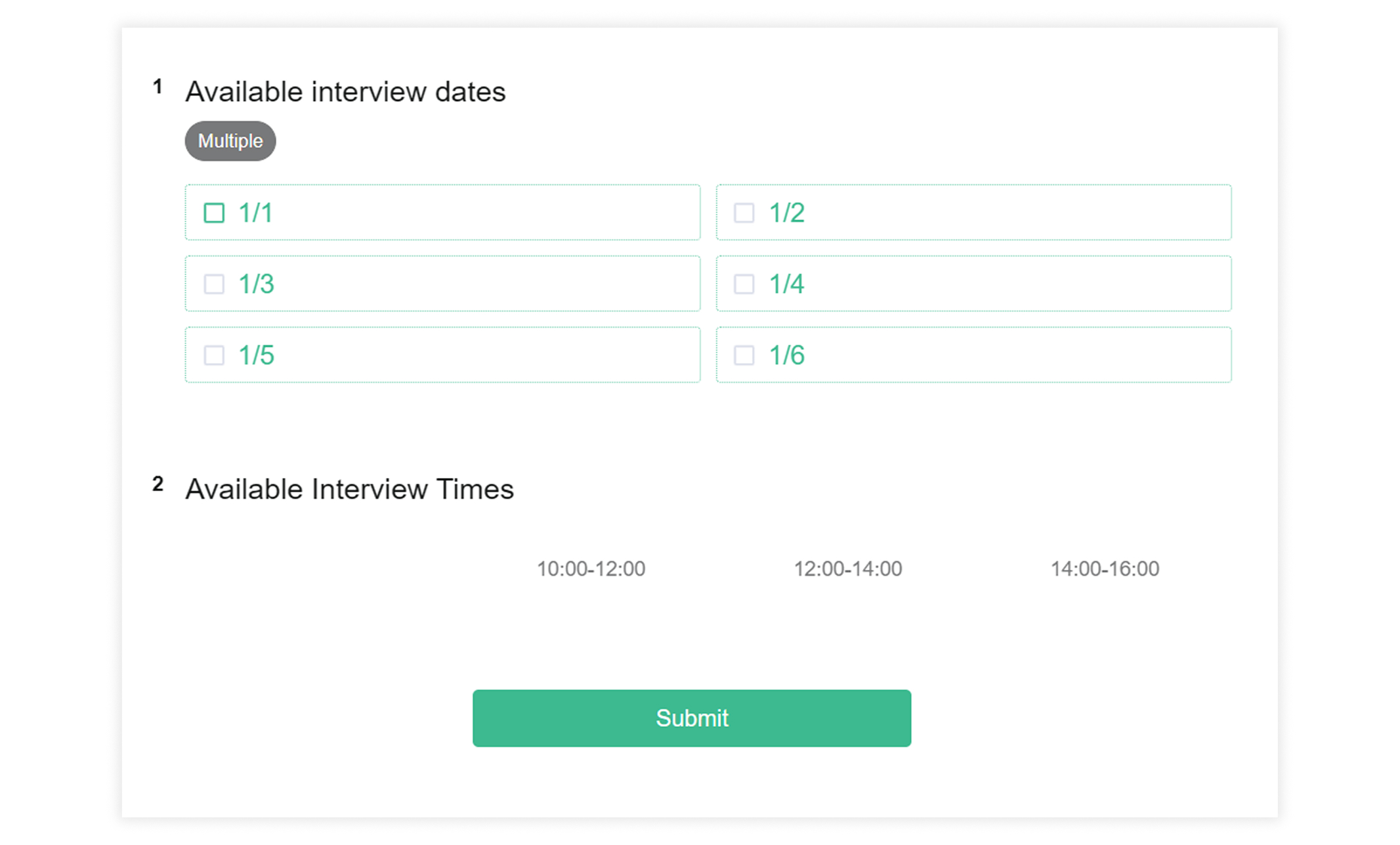
Task: Click the Available interview dates heading
Action: [x=345, y=91]
